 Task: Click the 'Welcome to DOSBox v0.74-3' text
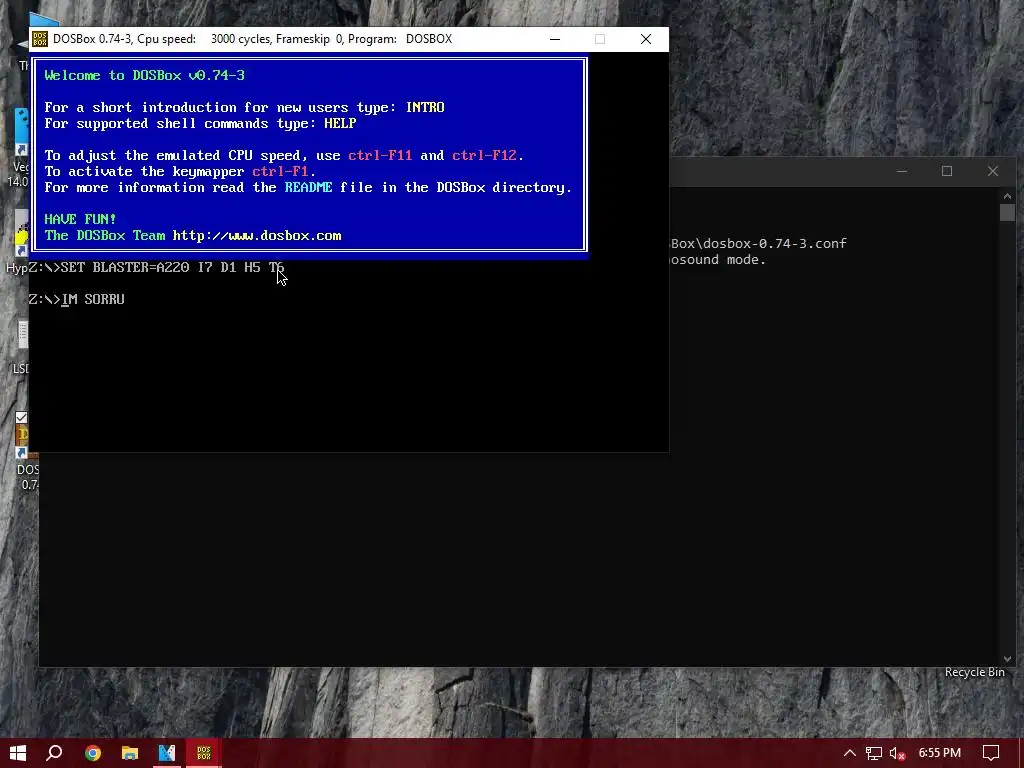[144, 75]
